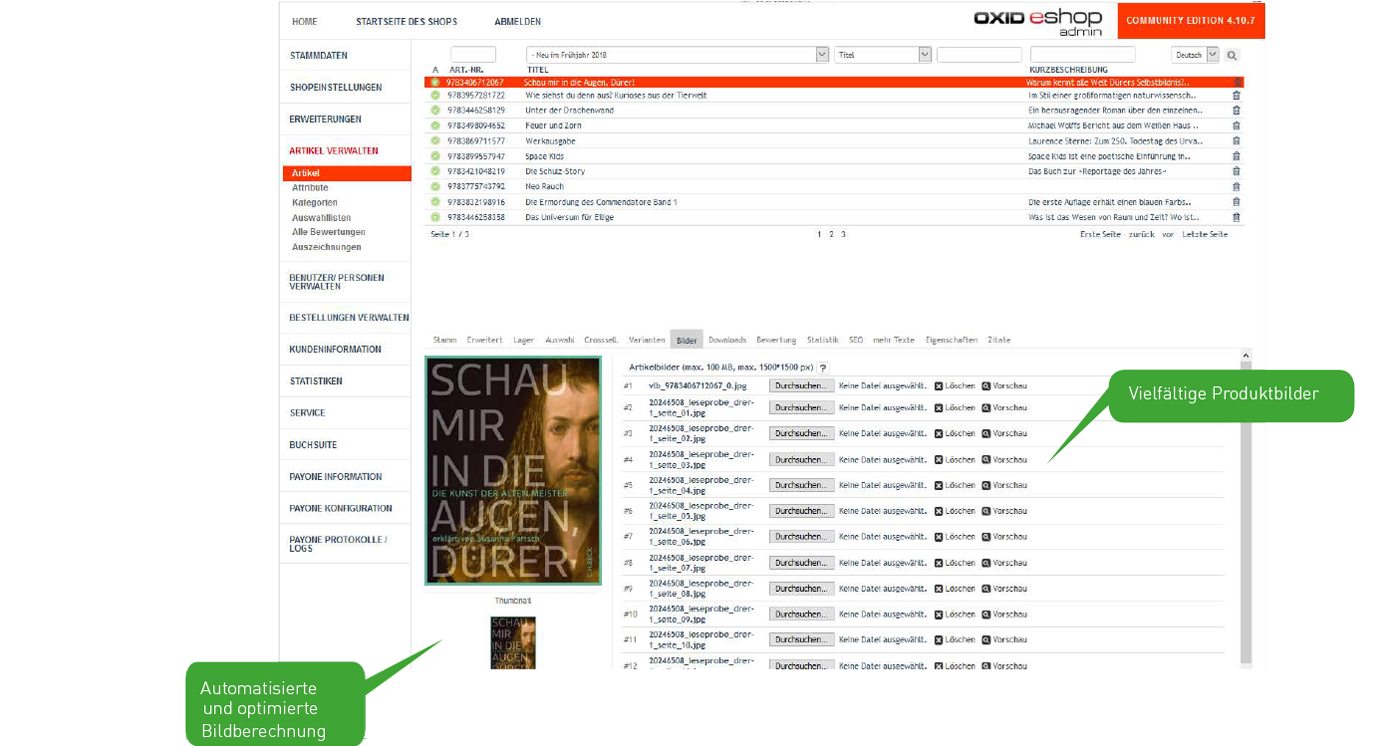Preview image #9 seite_08.jpg
The width and height of the screenshot is (1400, 746).
click(x=1004, y=589)
